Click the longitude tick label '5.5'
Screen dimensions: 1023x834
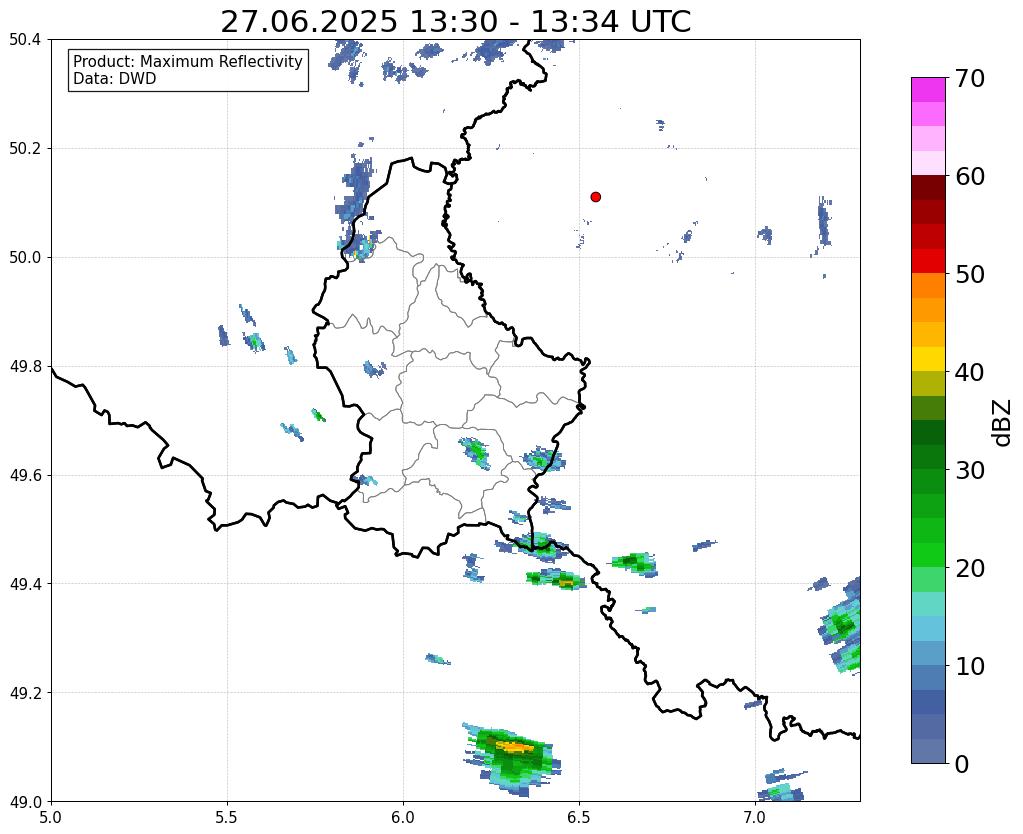[227, 817]
